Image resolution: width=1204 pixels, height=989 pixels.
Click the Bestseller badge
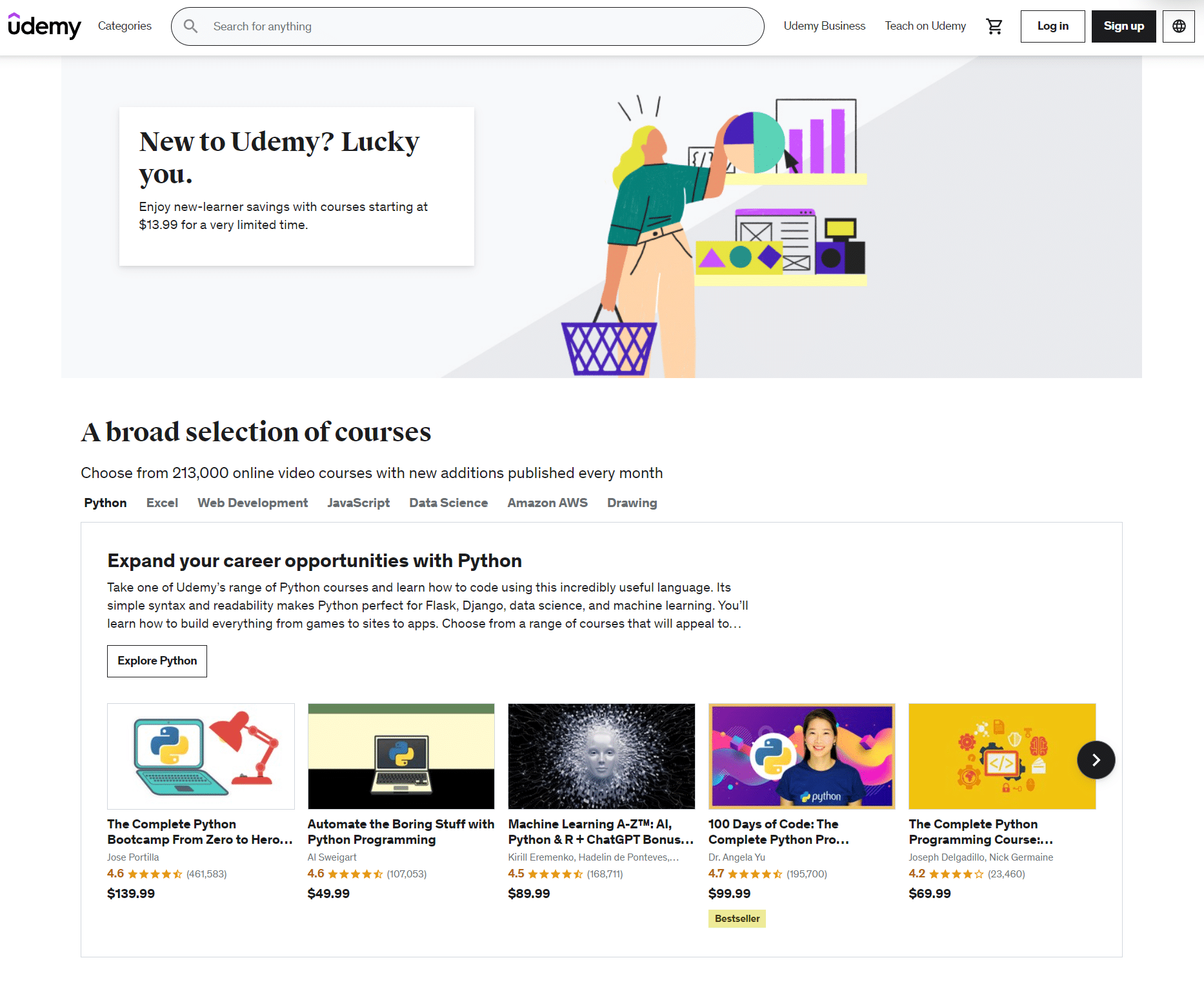pyautogui.click(x=737, y=918)
